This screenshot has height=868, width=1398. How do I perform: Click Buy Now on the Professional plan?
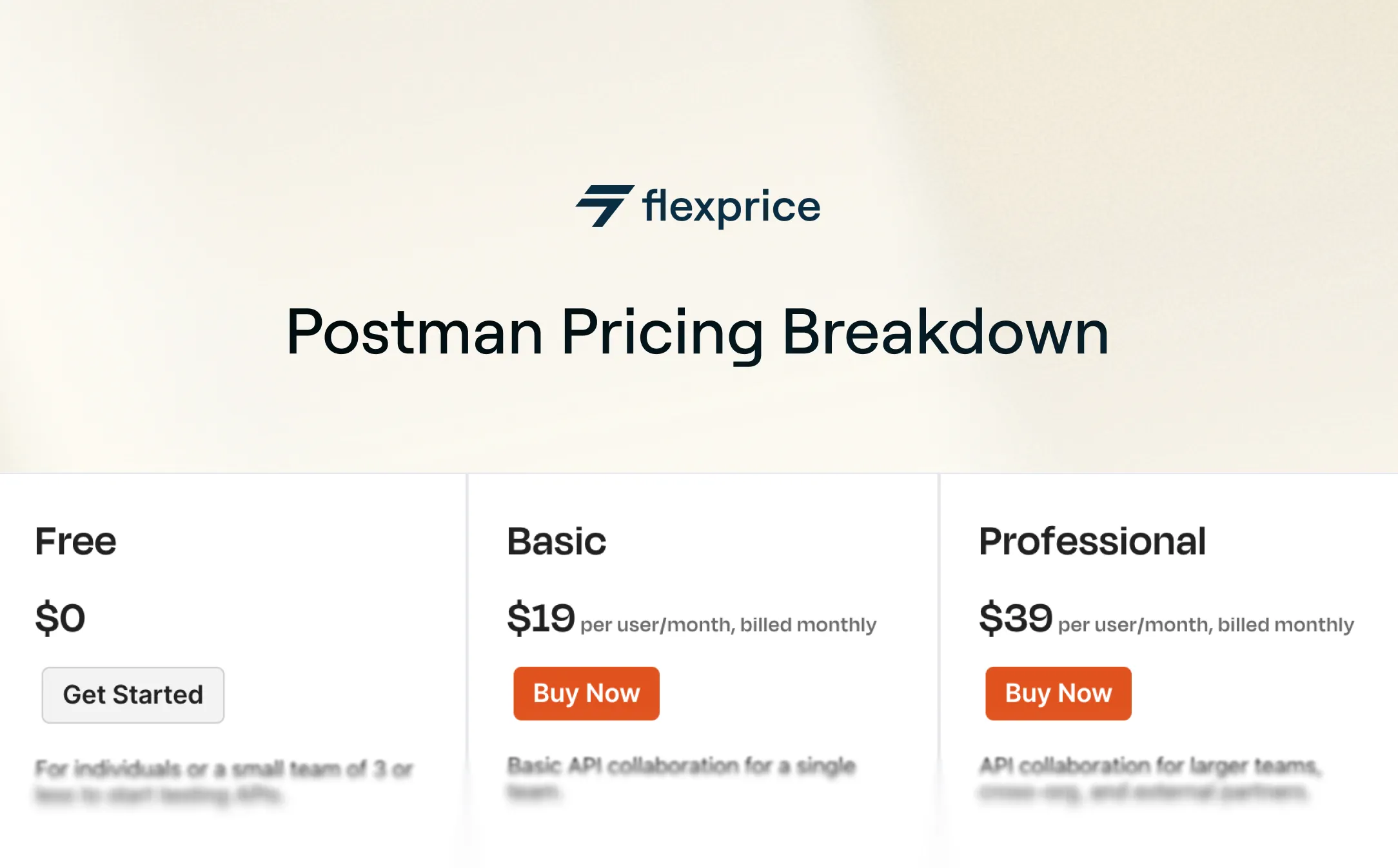click(1058, 693)
